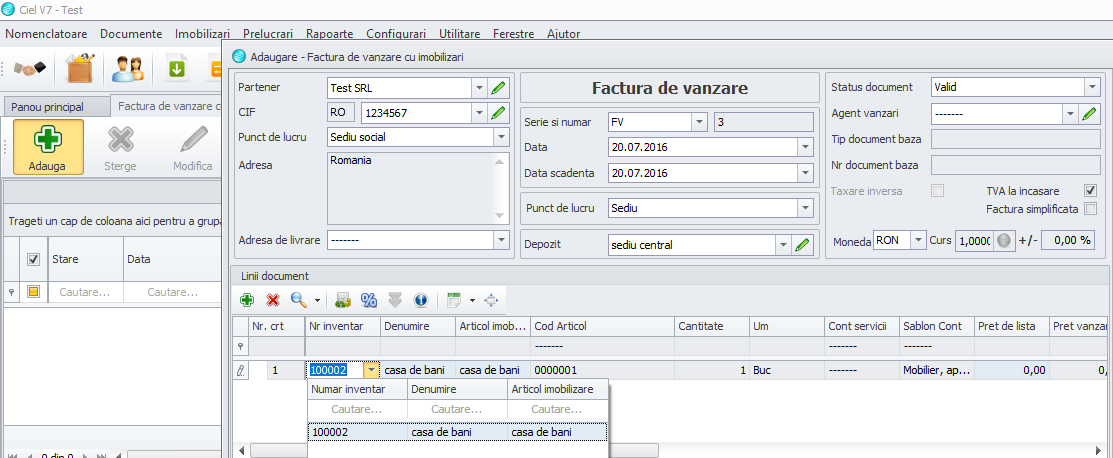
Task: Open the Utilitare menu
Action: click(x=460, y=33)
